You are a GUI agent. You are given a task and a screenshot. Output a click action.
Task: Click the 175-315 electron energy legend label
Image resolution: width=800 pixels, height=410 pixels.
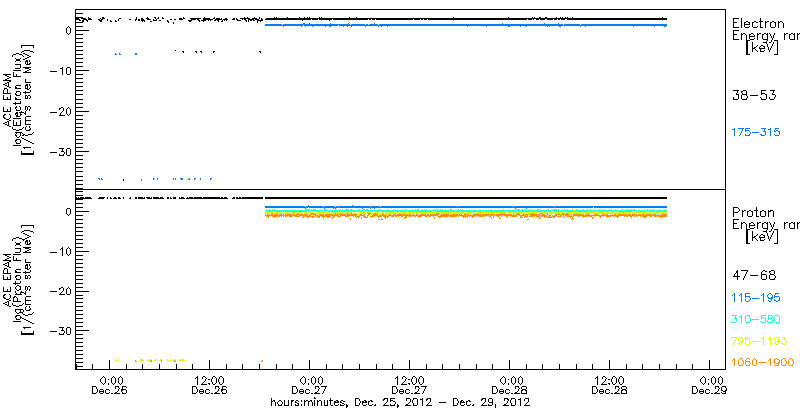click(x=756, y=133)
